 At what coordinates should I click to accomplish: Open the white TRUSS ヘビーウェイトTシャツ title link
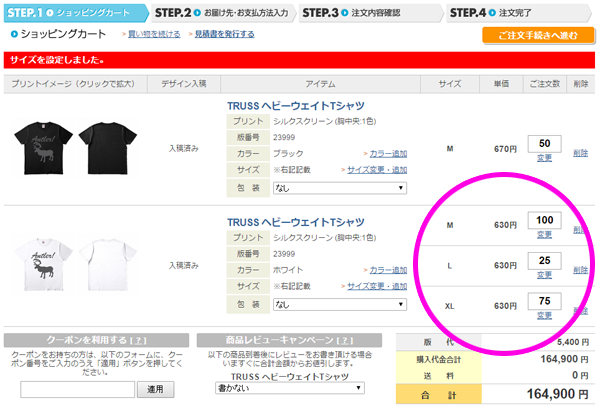click(296, 222)
